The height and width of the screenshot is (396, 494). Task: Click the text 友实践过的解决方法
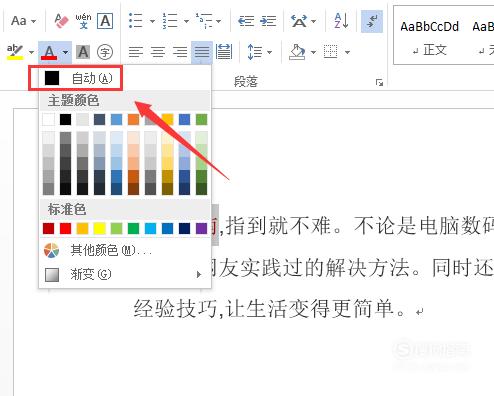click(314, 268)
